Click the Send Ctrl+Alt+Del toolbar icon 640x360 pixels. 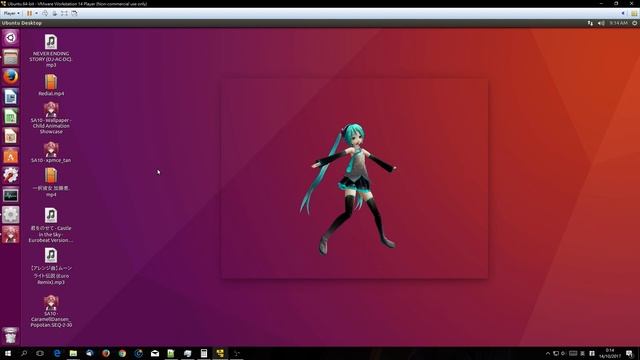45,13
